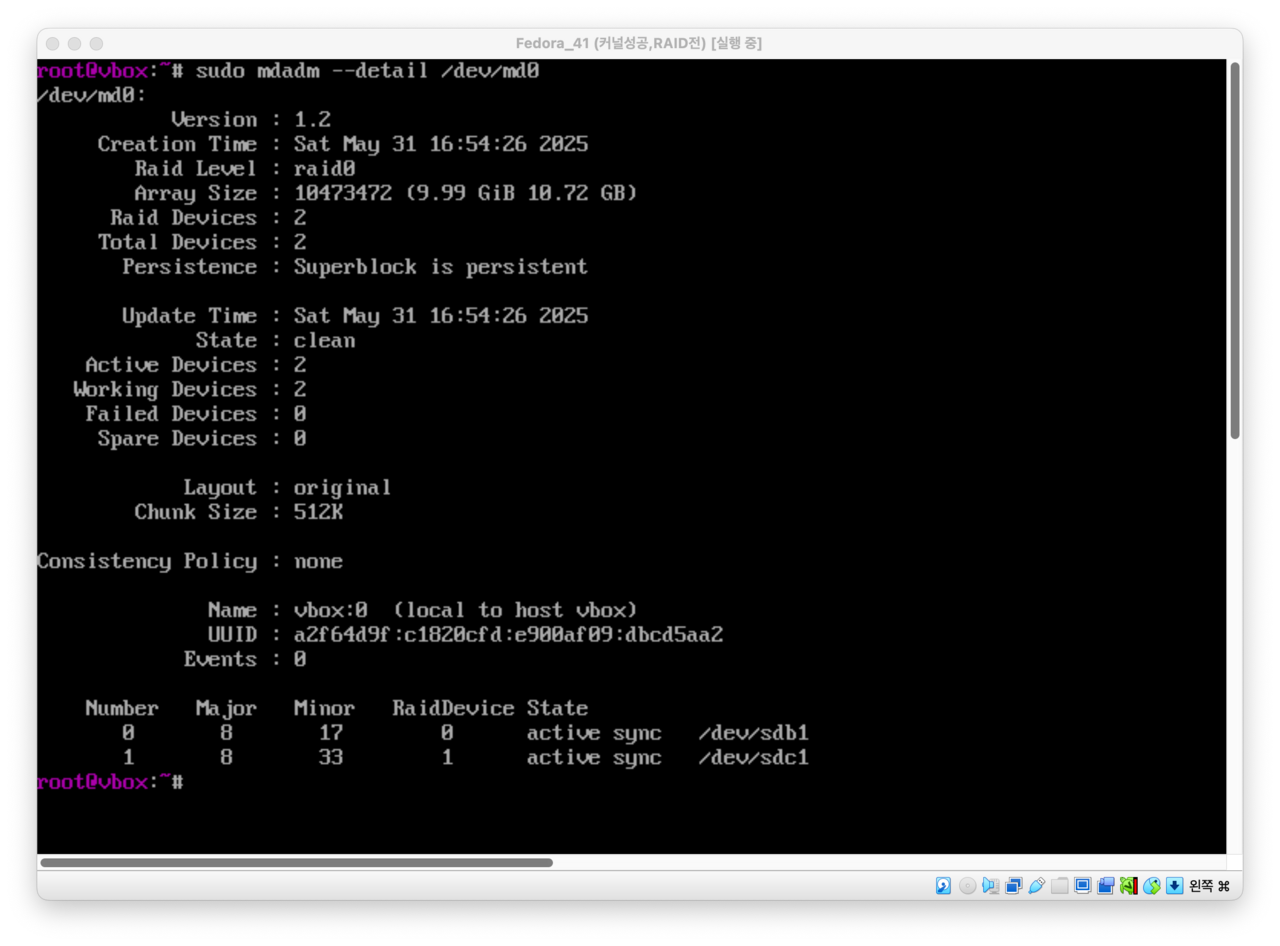
Task: Zoom the VM window to full size
Action: click(96, 44)
